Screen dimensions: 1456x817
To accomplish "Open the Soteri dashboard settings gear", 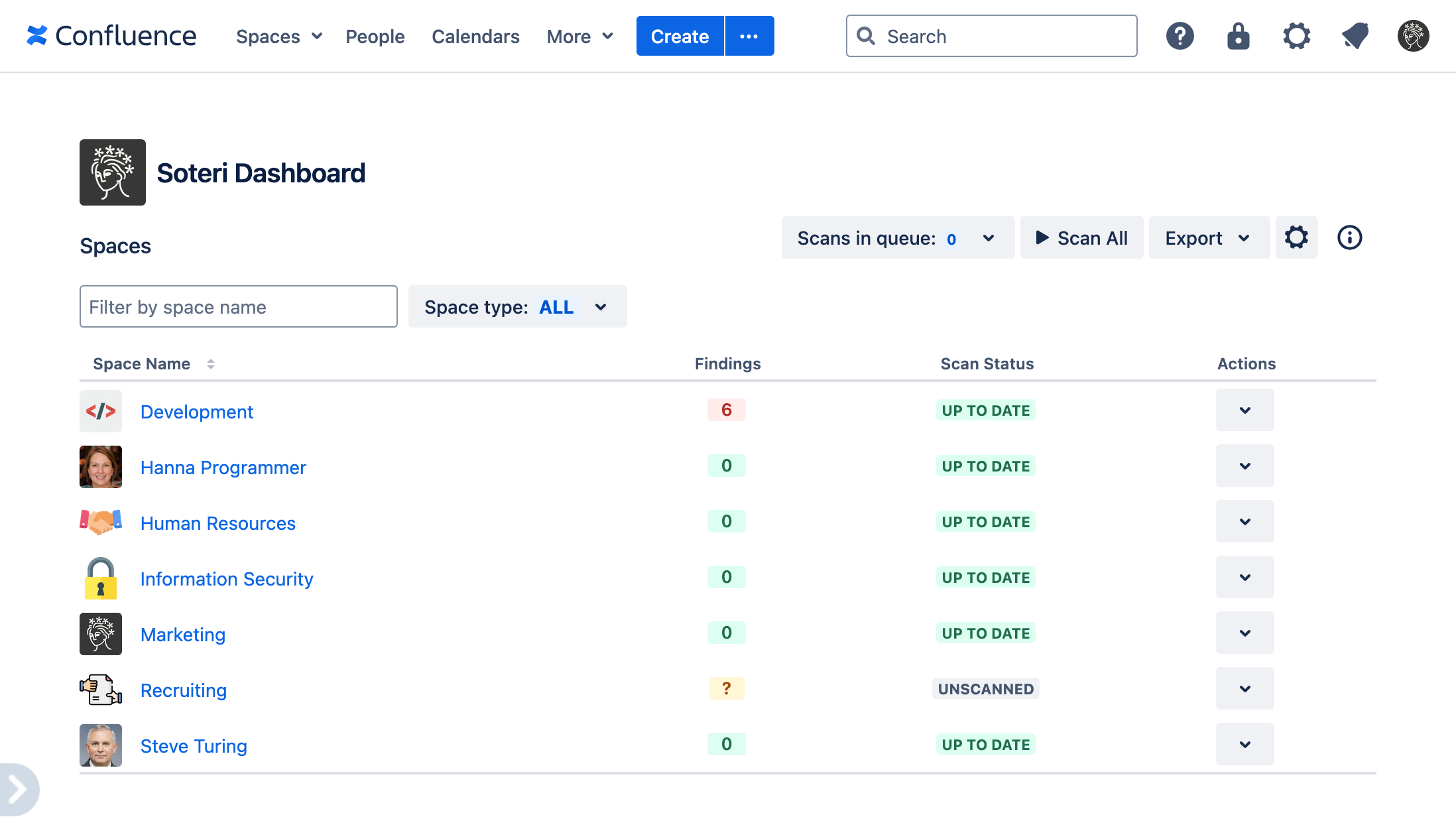I will pyautogui.click(x=1296, y=237).
